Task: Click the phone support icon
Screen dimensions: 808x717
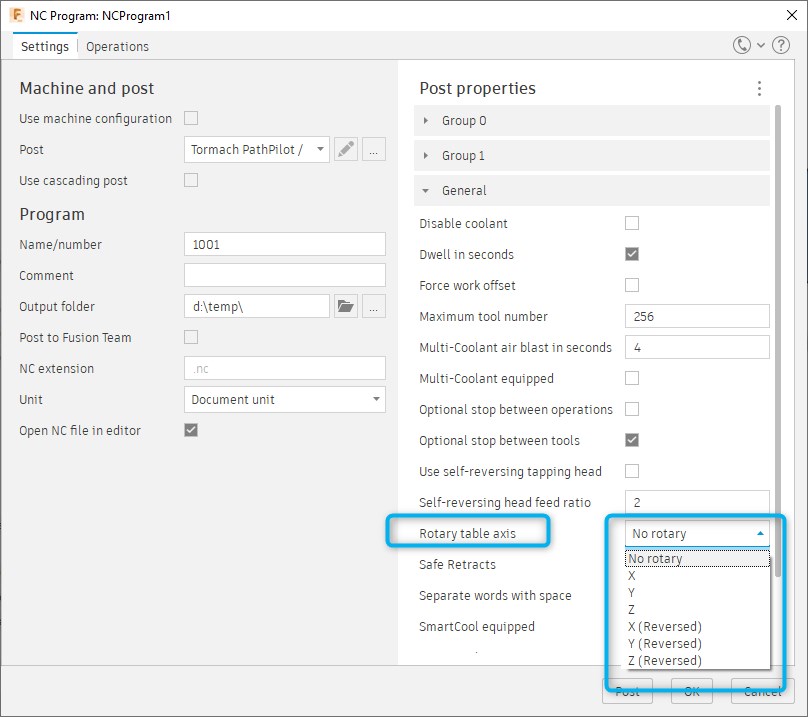Action: tap(740, 46)
